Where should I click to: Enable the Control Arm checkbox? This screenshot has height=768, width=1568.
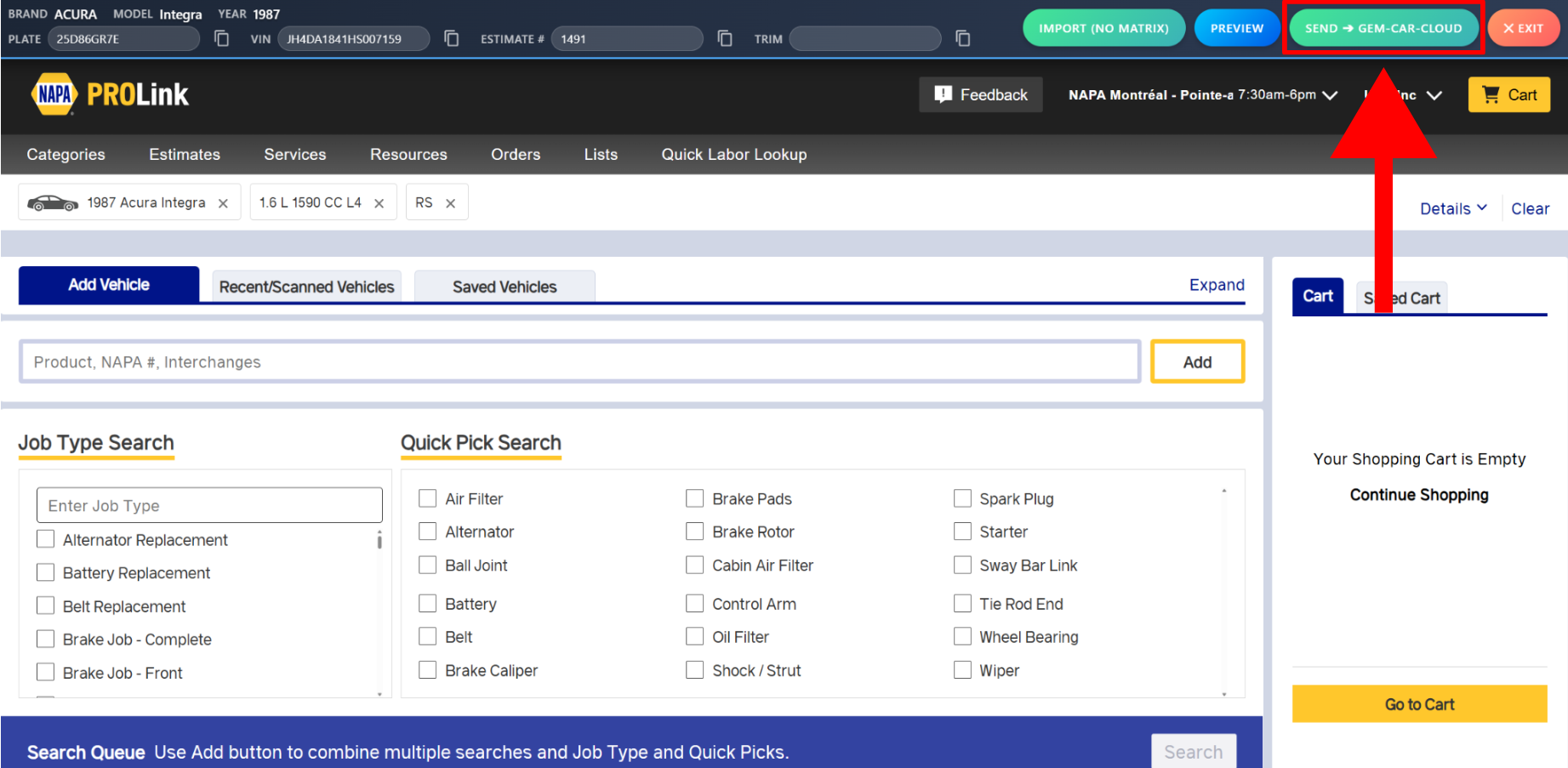click(695, 604)
